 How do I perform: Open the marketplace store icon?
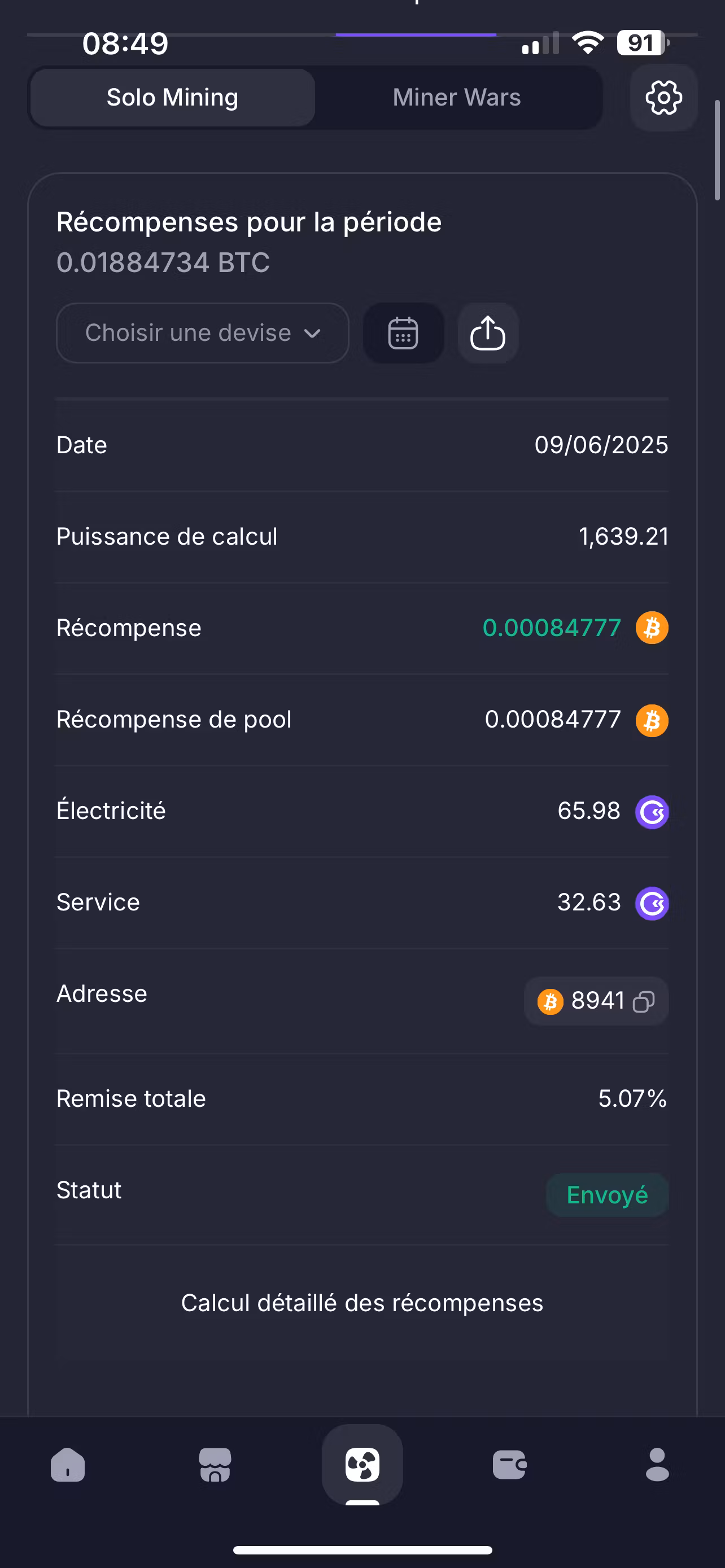(x=215, y=1465)
